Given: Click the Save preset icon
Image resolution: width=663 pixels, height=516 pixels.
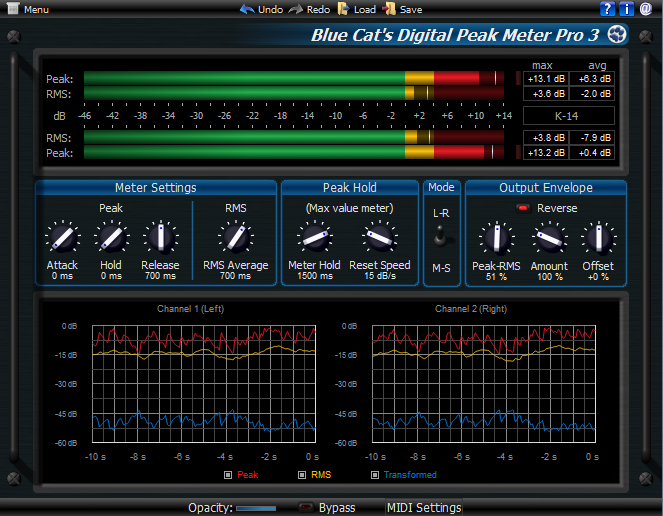Looking at the screenshot, I should click(389, 9).
